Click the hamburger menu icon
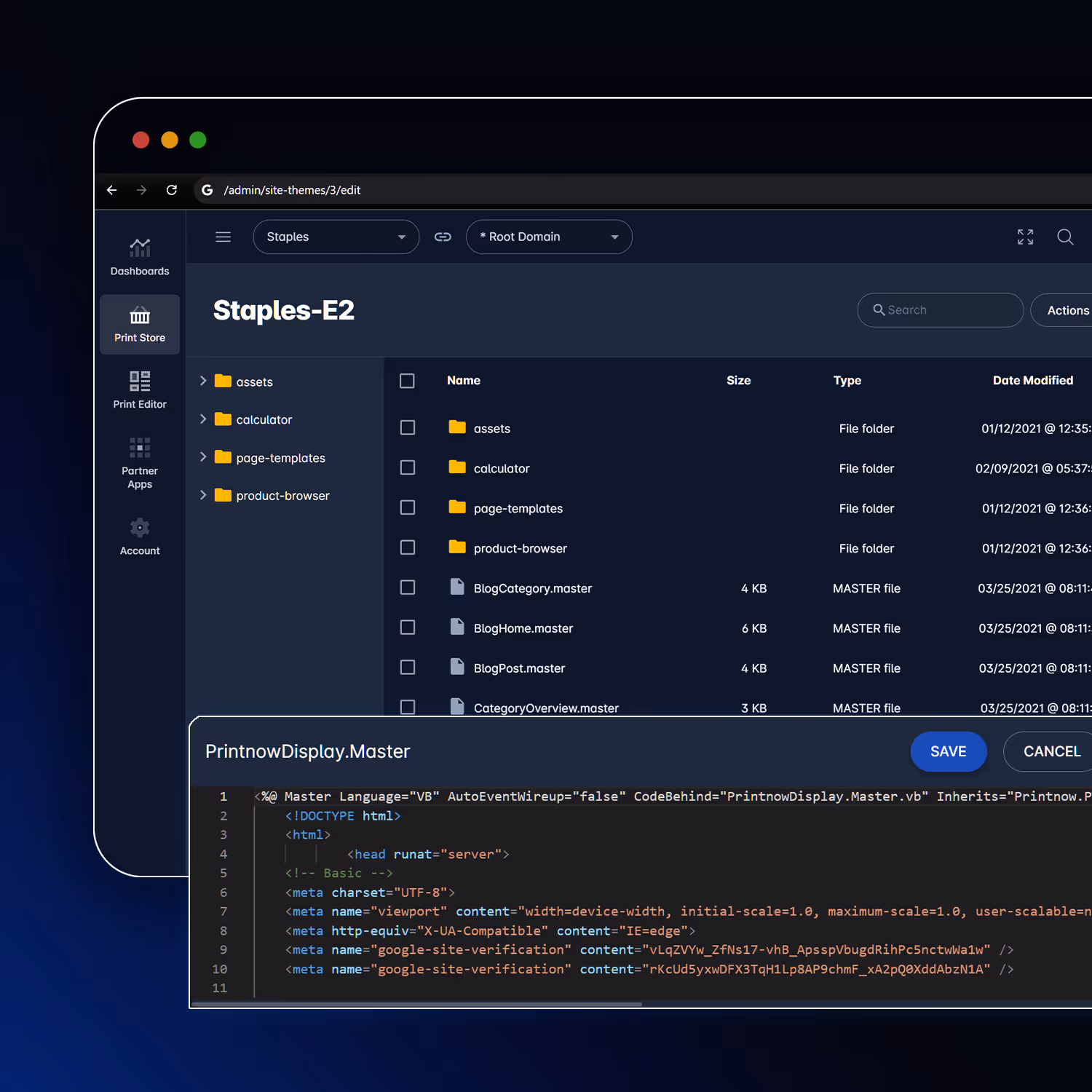 [x=223, y=237]
